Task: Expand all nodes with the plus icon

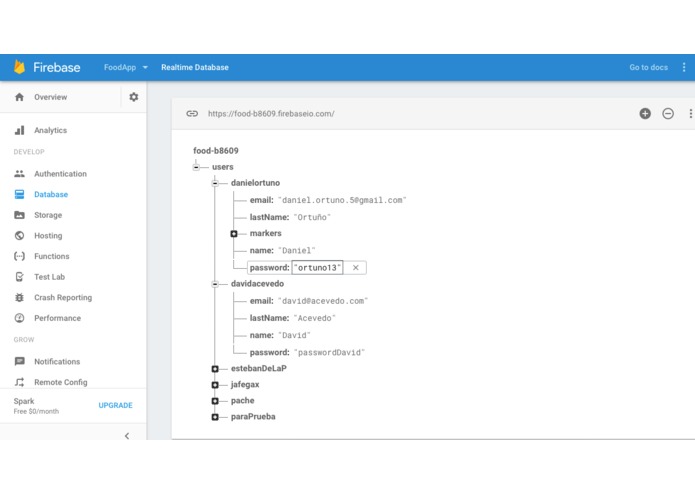Action: (645, 113)
